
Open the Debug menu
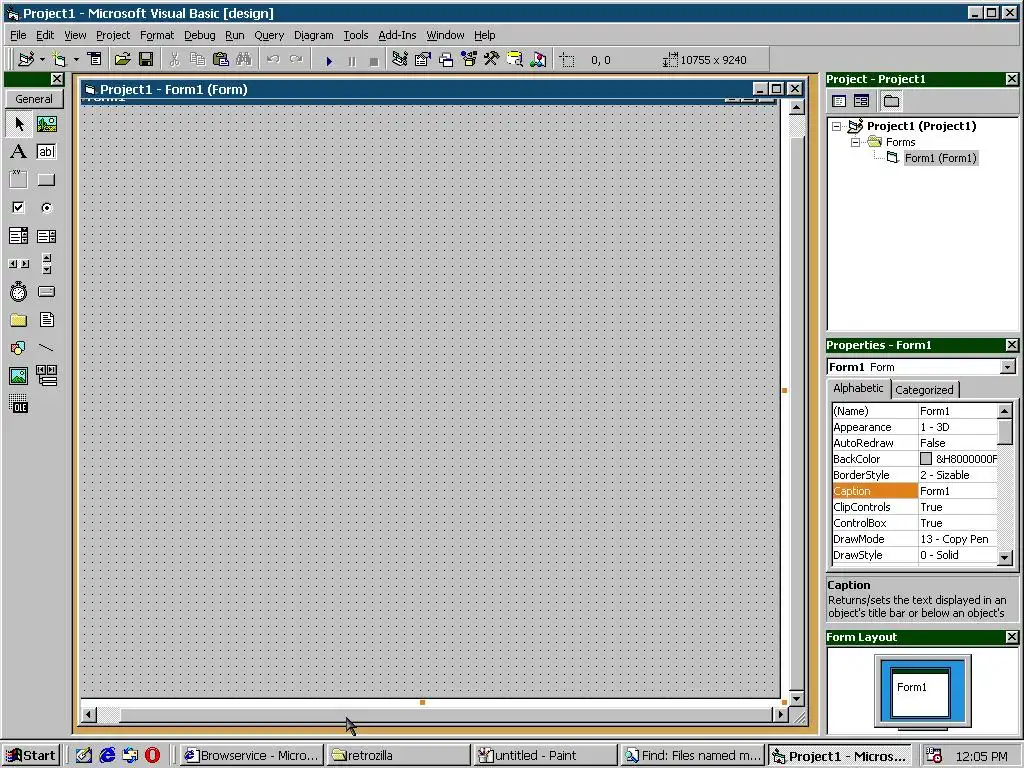click(199, 35)
